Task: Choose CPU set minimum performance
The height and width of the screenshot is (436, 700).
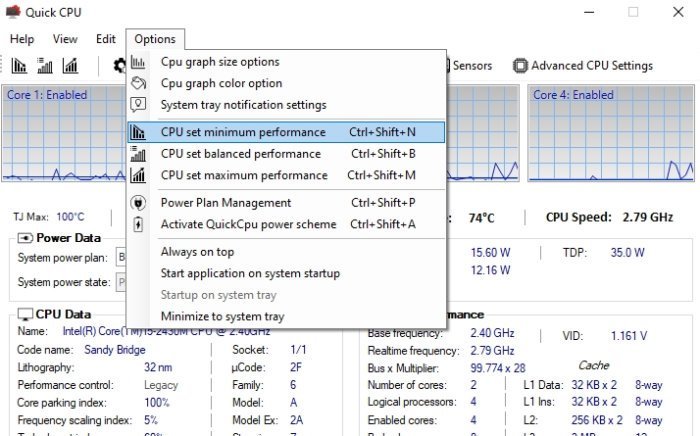Action: (x=286, y=132)
